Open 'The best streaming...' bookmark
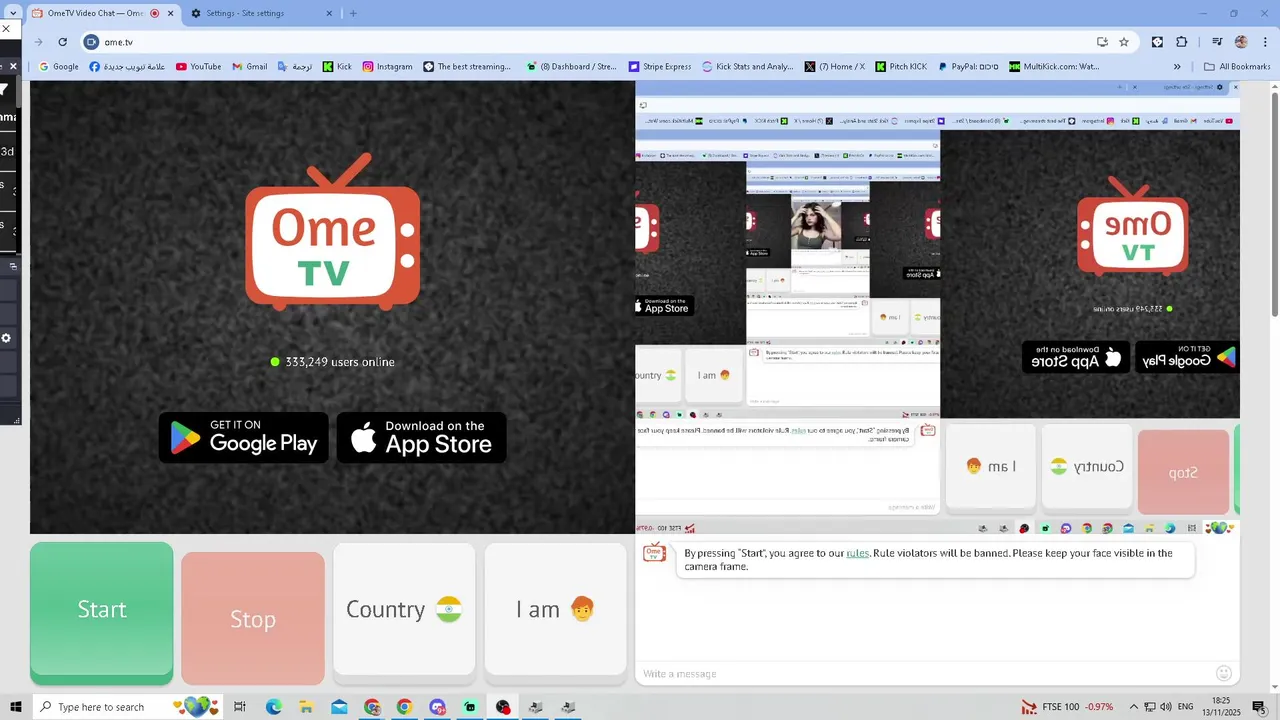Viewport: 1280px width, 720px height. click(x=467, y=67)
